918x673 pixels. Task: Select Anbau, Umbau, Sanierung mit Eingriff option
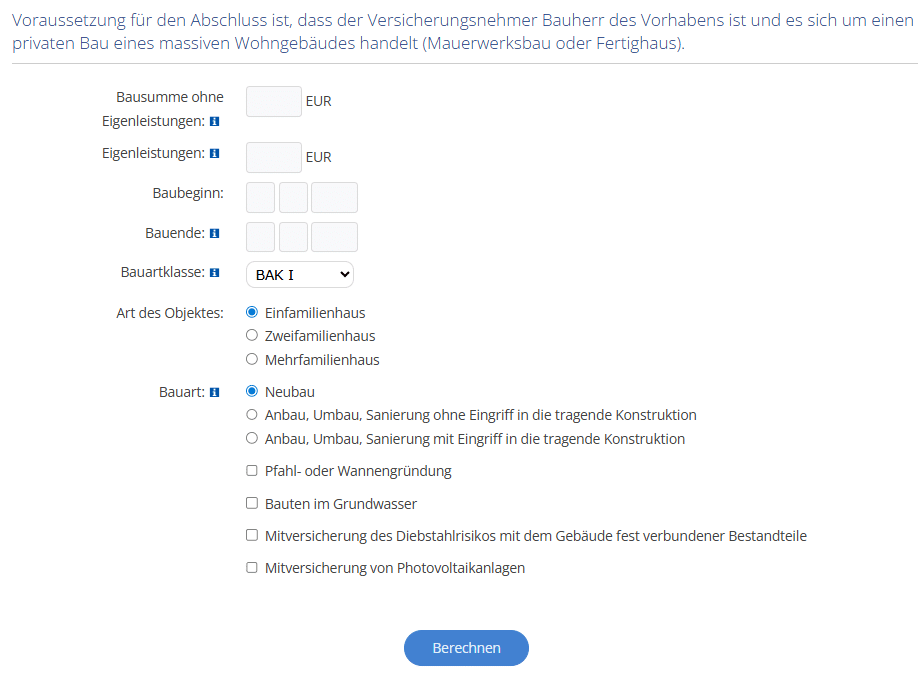click(252, 439)
